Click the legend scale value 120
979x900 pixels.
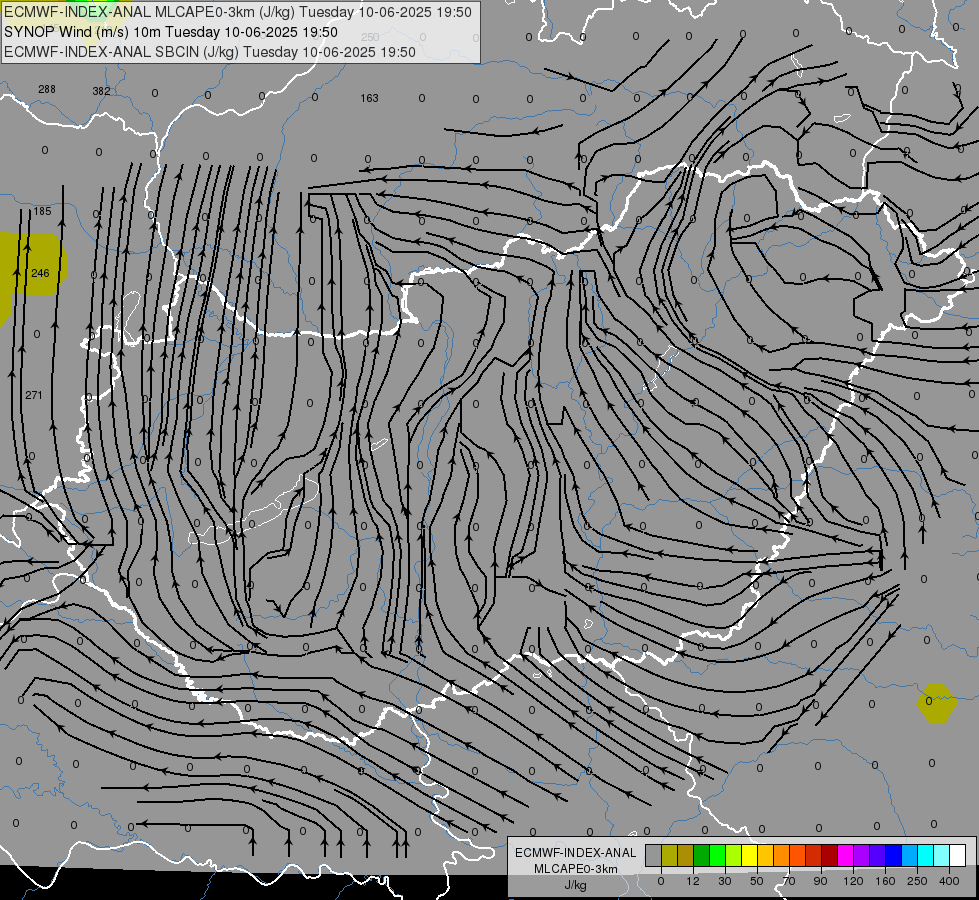(x=854, y=881)
